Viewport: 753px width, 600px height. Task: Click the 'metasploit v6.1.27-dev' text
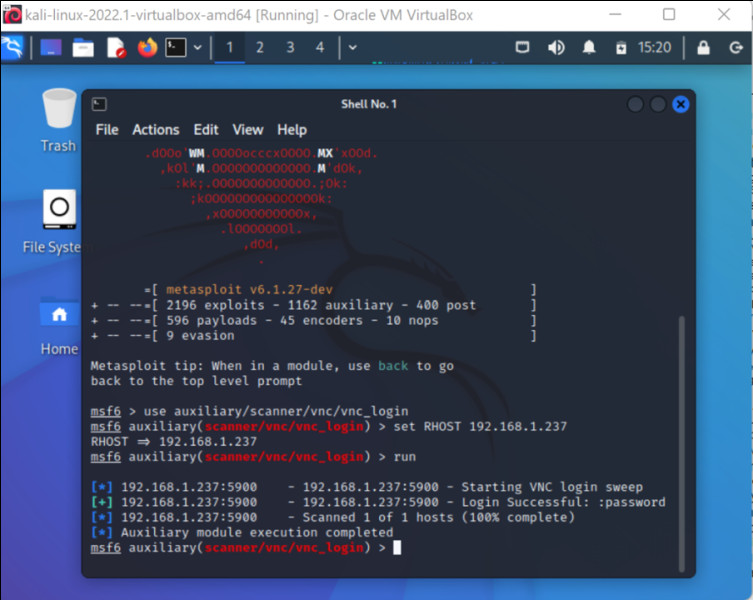point(249,290)
